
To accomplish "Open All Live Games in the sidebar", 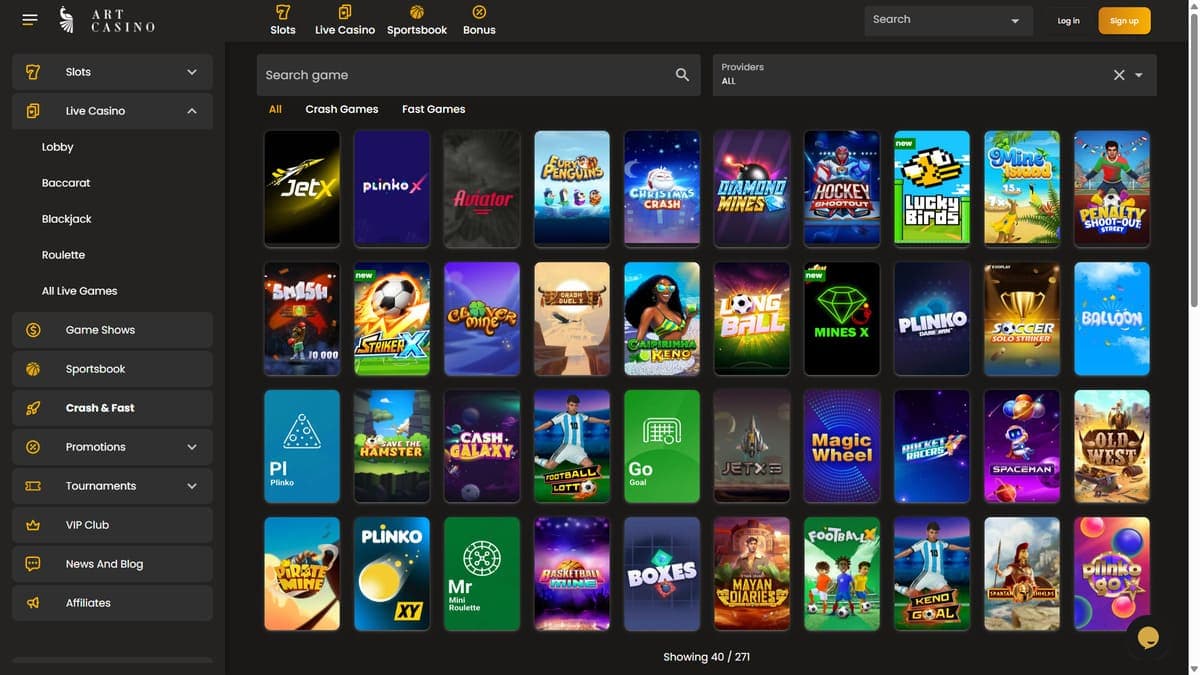I will point(79,291).
